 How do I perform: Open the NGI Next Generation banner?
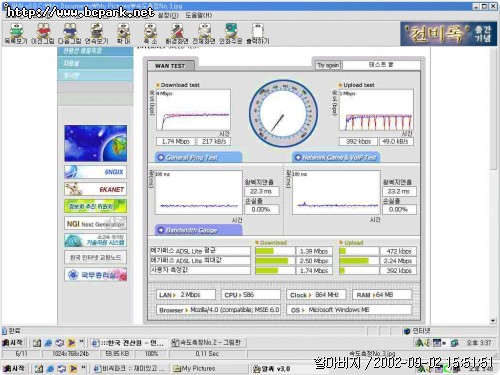[x=96, y=223]
